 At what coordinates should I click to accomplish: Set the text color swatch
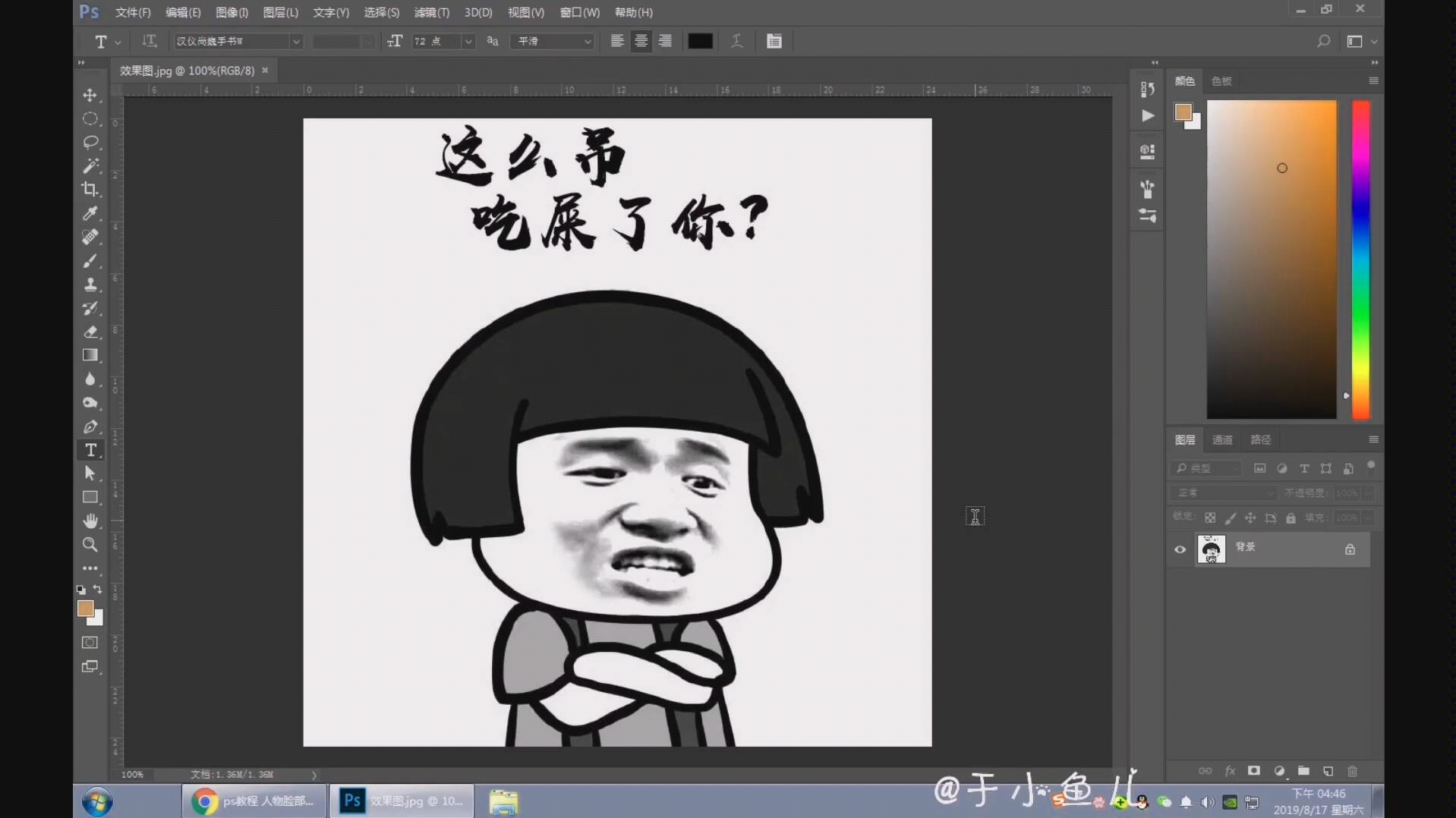[x=700, y=41]
